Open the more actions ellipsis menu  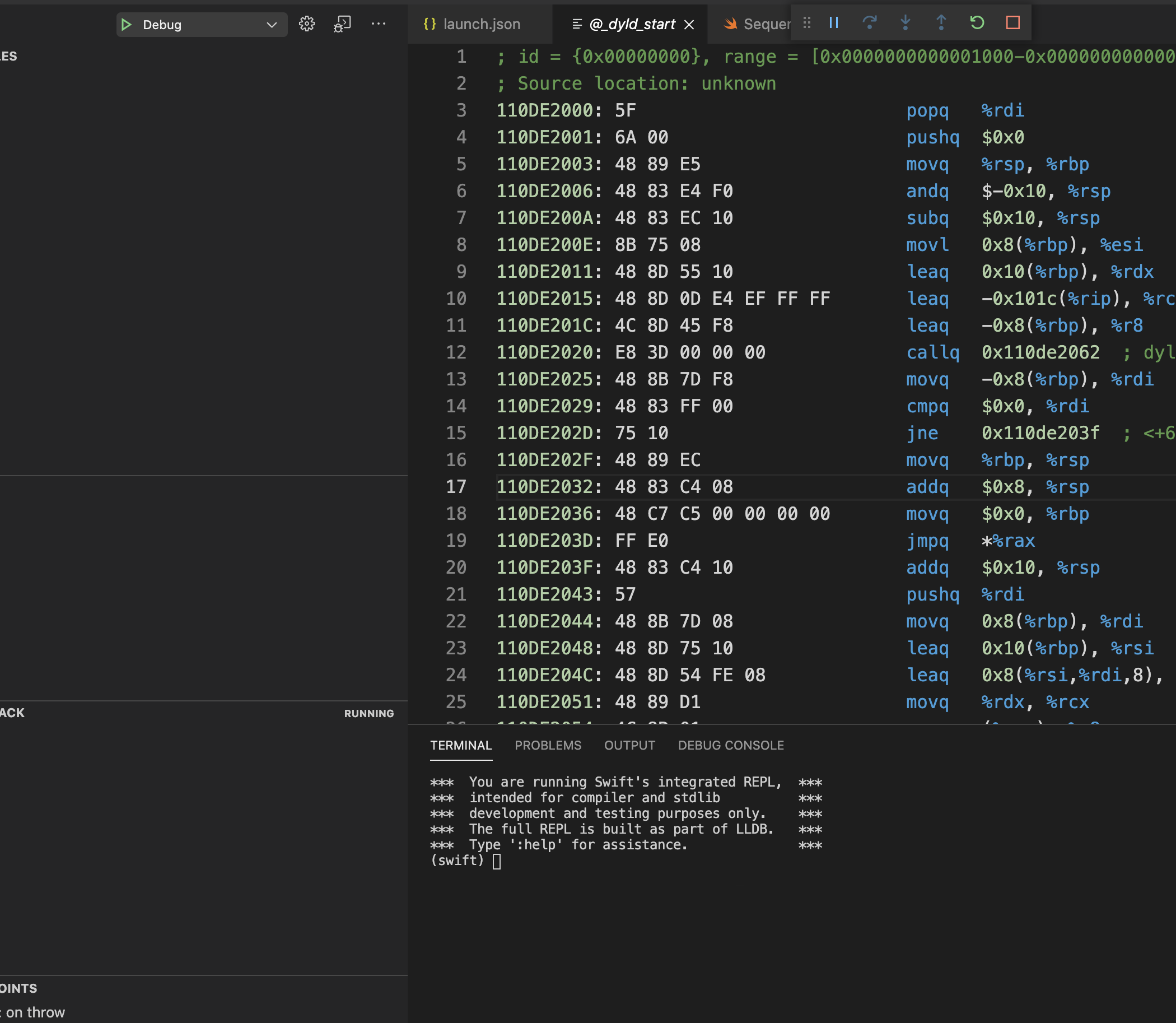point(379,24)
